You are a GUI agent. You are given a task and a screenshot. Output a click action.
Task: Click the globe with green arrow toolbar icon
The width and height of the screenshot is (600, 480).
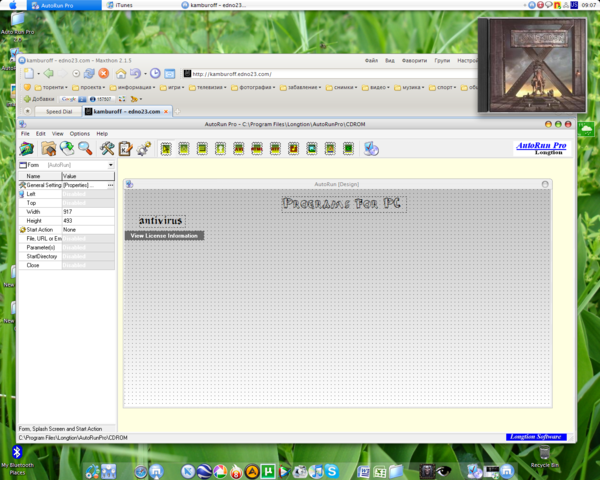pos(67,149)
